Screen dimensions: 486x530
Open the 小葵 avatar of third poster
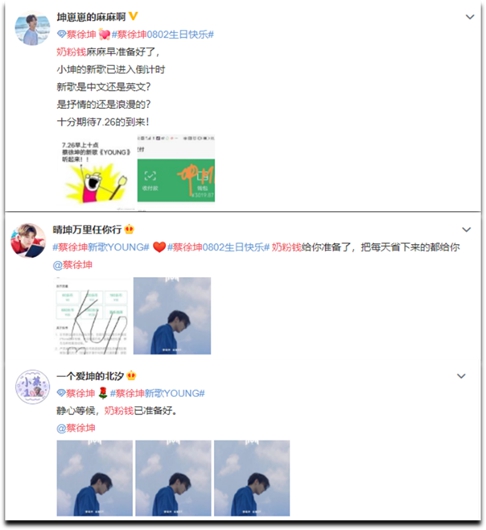(x=32, y=387)
